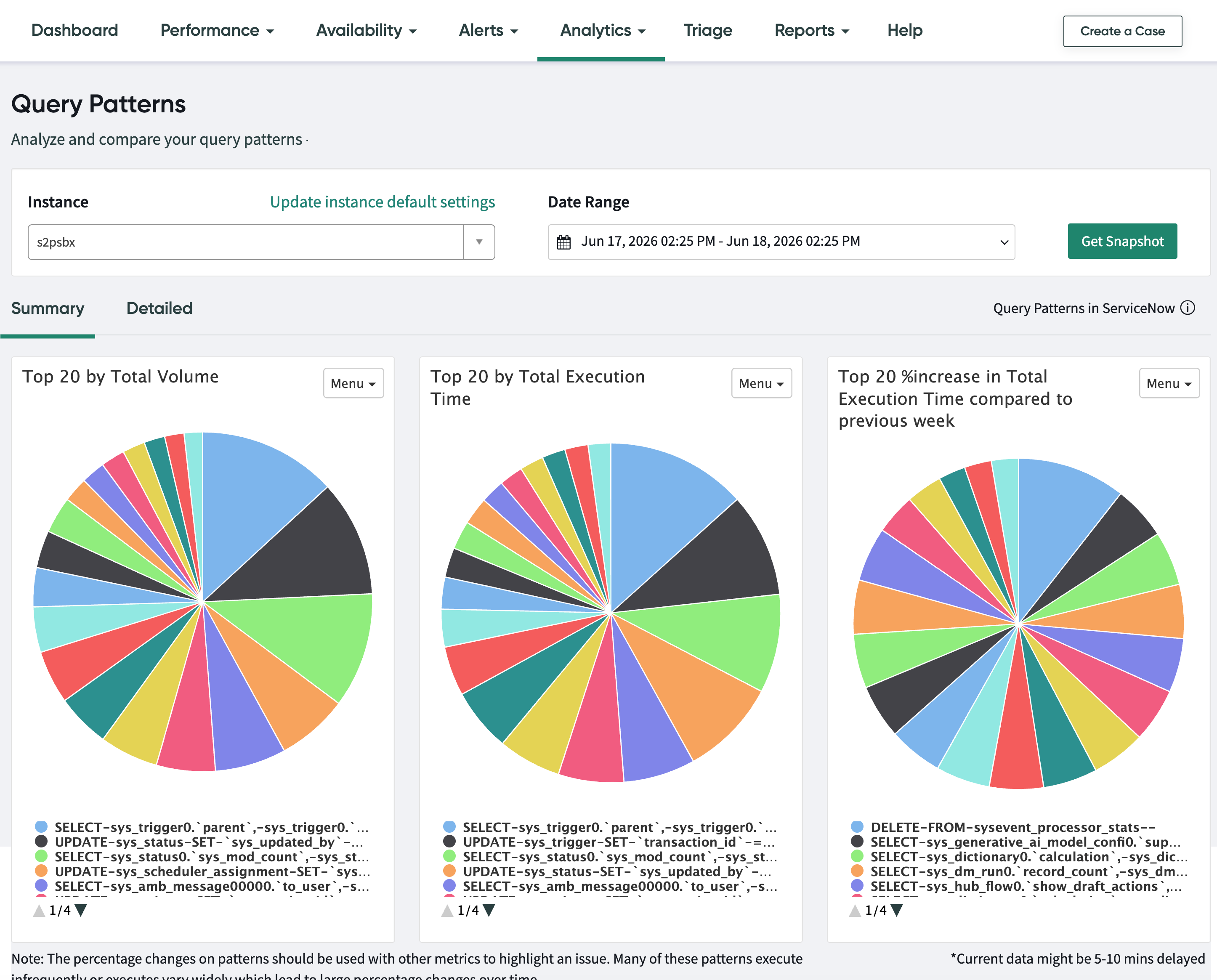
Task: Click inside the s2psbx instance field
Action: pos(245,242)
